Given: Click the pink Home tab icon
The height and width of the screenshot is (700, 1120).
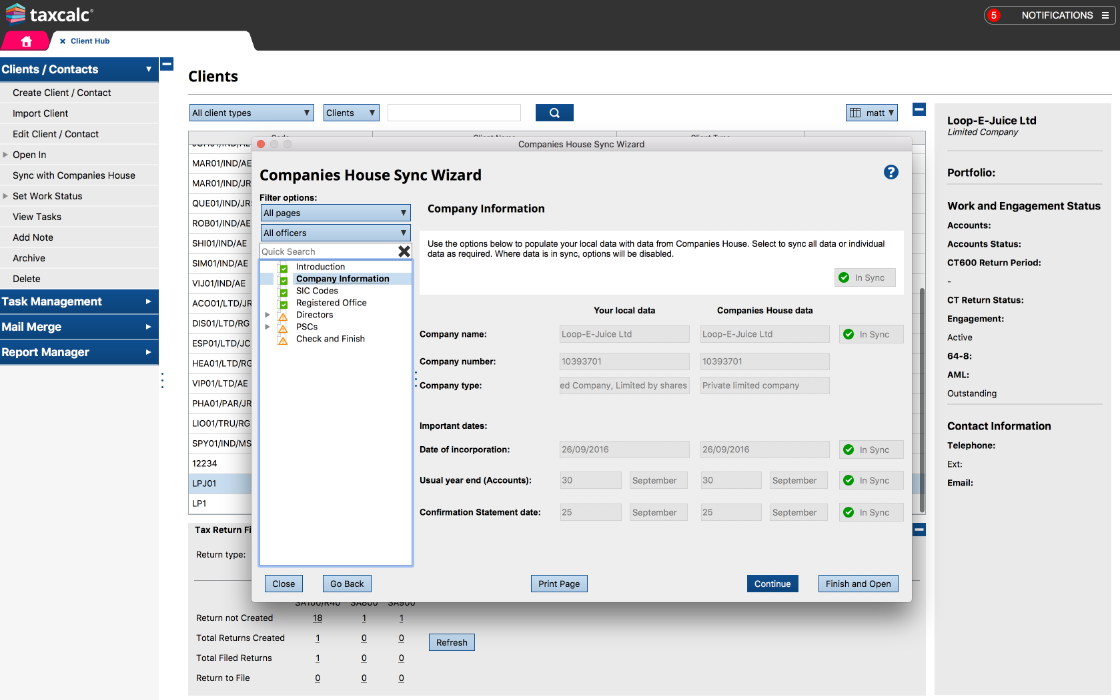Looking at the screenshot, I should pos(26,41).
